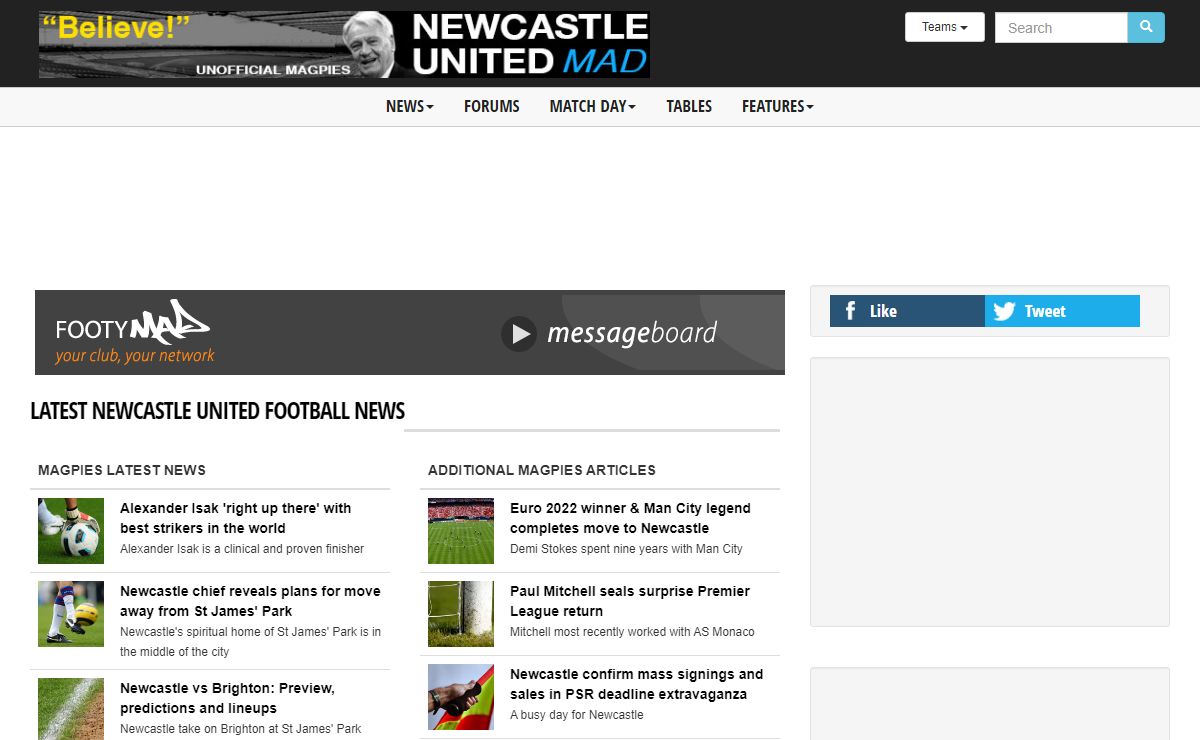Image resolution: width=1200 pixels, height=740 pixels.
Task: Click LATEST NEWCASTLE UNITED FOOTBALL NEWS heading
Action: pos(218,411)
